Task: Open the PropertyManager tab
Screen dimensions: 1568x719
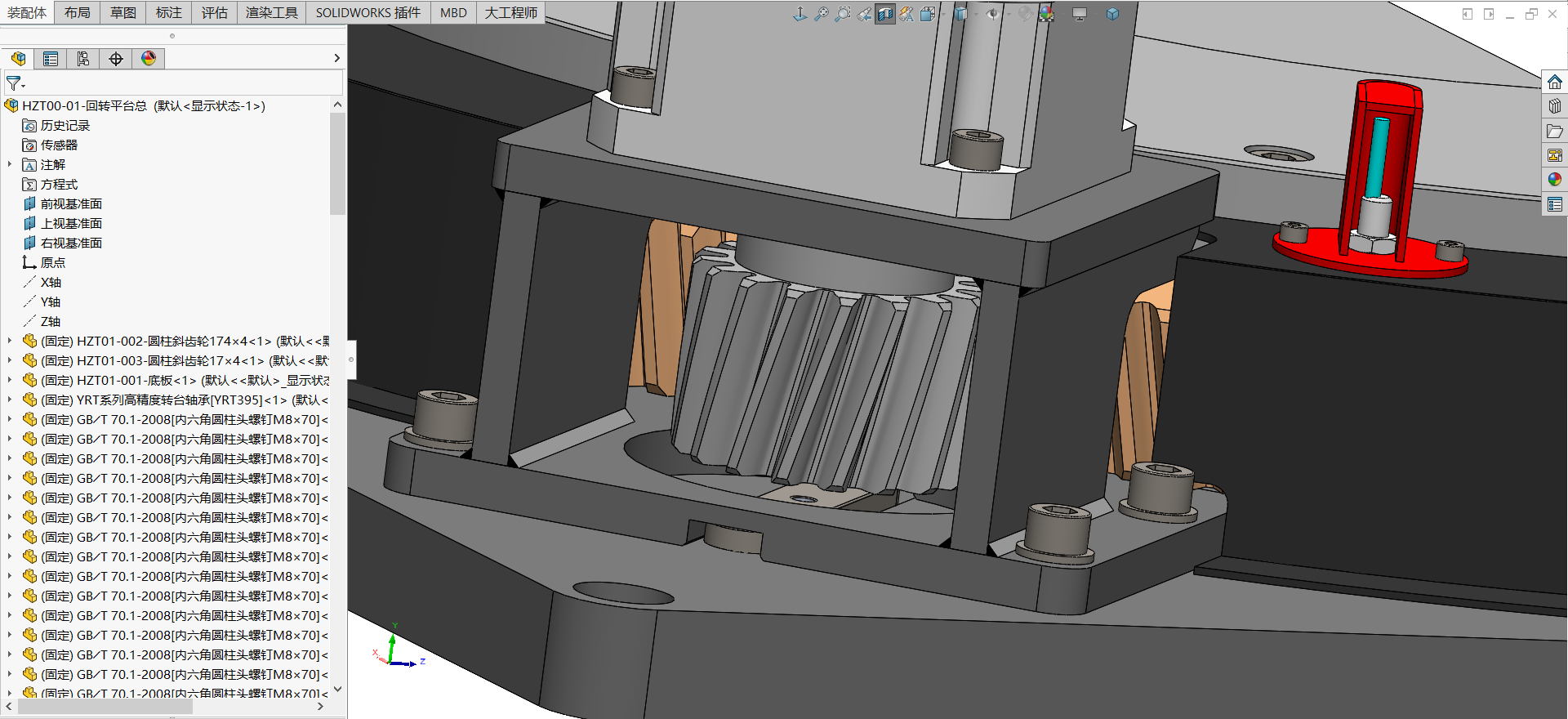Action: [51, 59]
